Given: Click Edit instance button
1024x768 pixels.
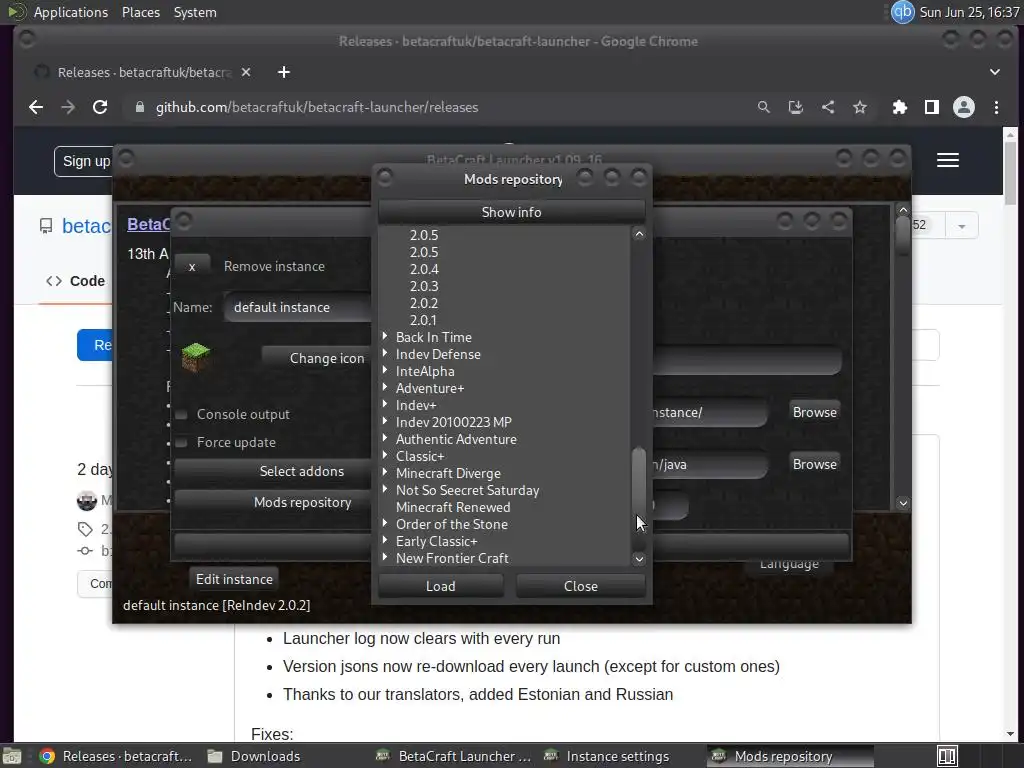Looking at the screenshot, I should click(234, 579).
